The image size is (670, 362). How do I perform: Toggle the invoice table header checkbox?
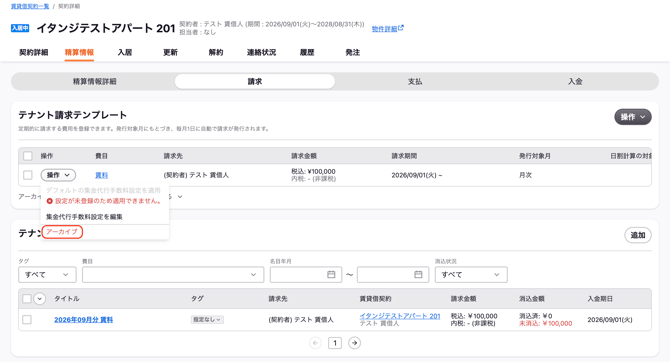[x=27, y=298]
